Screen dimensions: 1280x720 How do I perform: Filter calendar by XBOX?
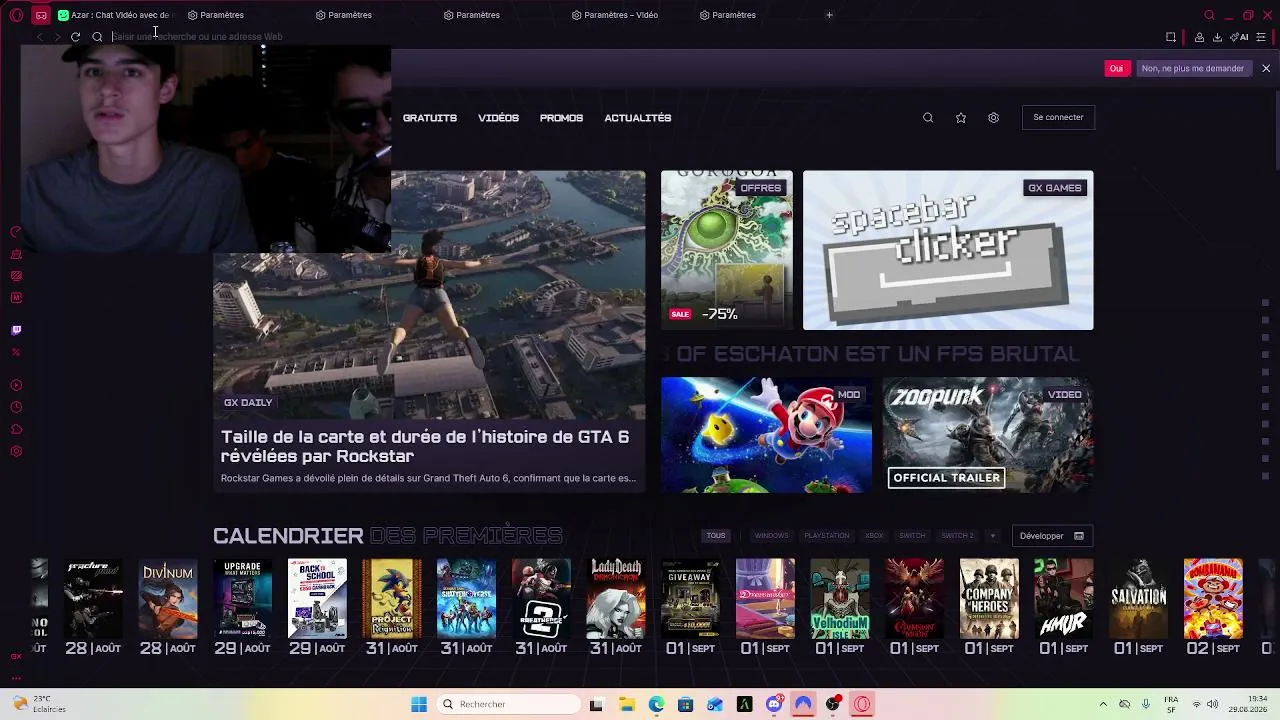pos(874,536)
